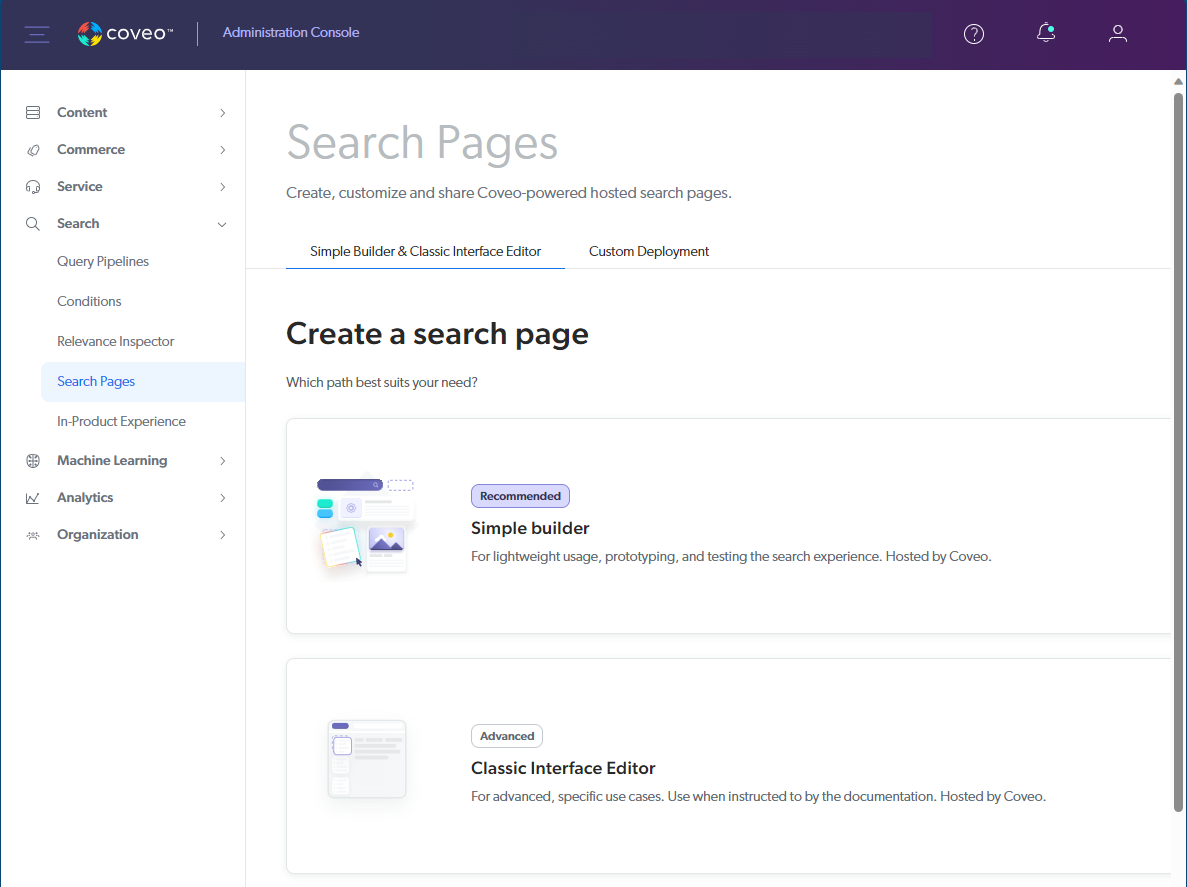Select Search Pages in the sidebar
1187x887 pixels.
(142, 381)
